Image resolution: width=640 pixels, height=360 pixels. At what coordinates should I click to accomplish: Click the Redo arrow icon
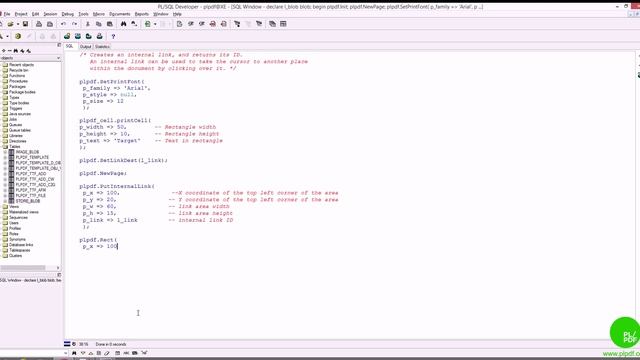pyautogui.click(x=74, y=24)
